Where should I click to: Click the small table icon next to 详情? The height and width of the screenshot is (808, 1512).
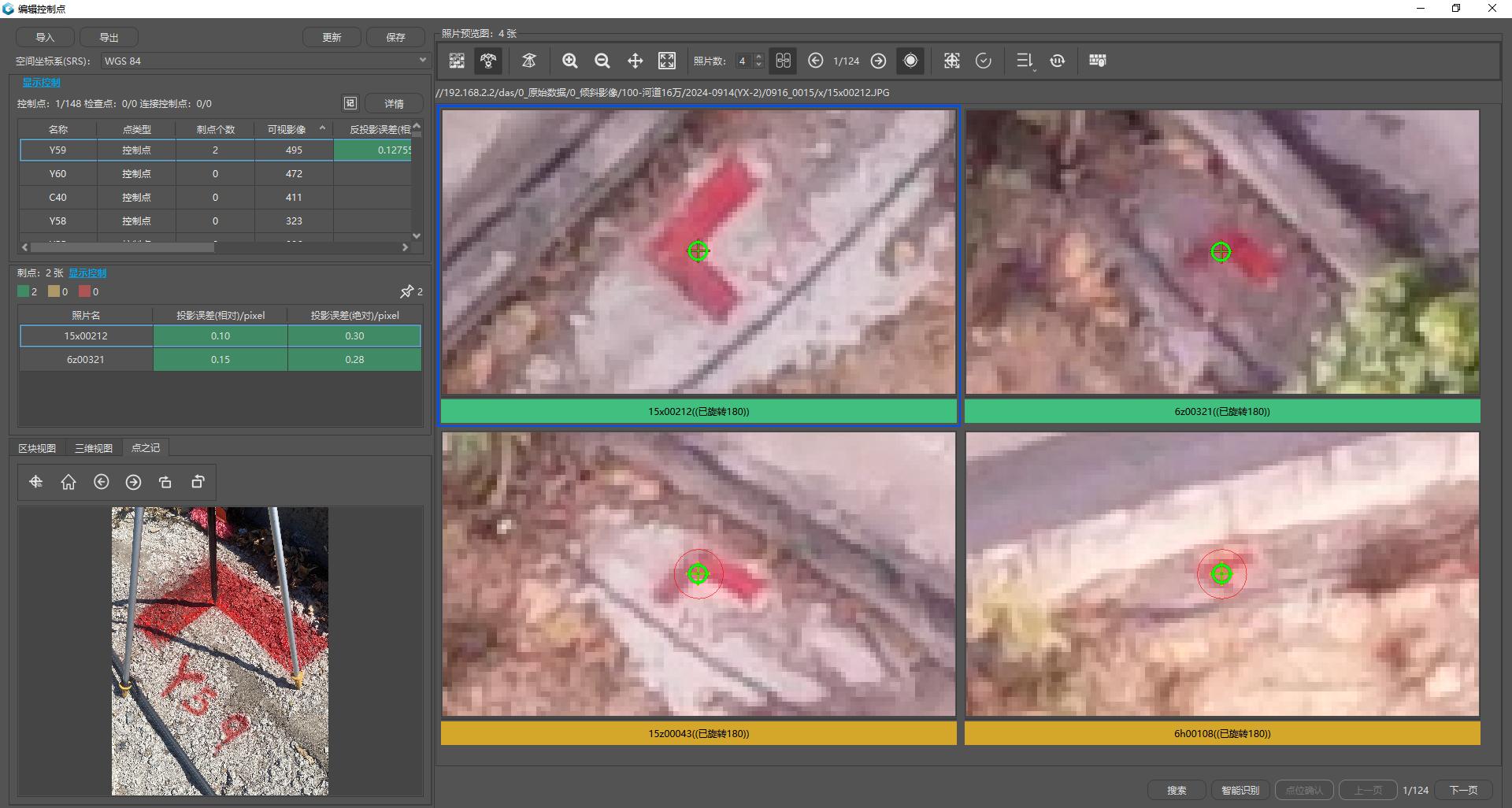[350, 103]
